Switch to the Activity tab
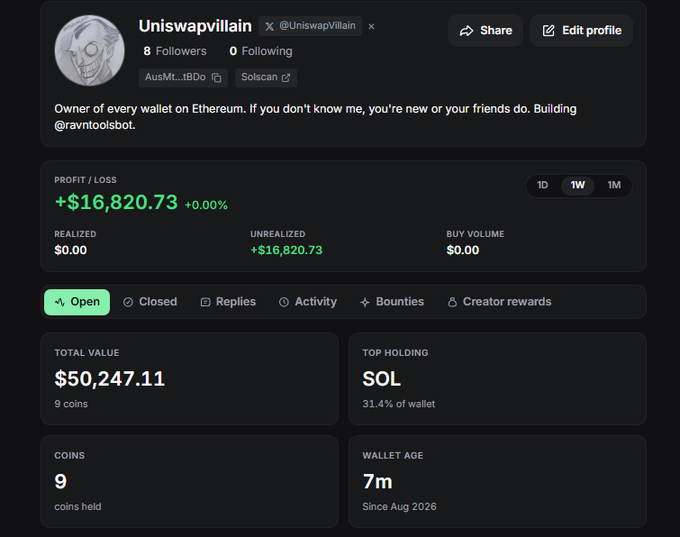680x537 pixels. [x=308, y=302]
